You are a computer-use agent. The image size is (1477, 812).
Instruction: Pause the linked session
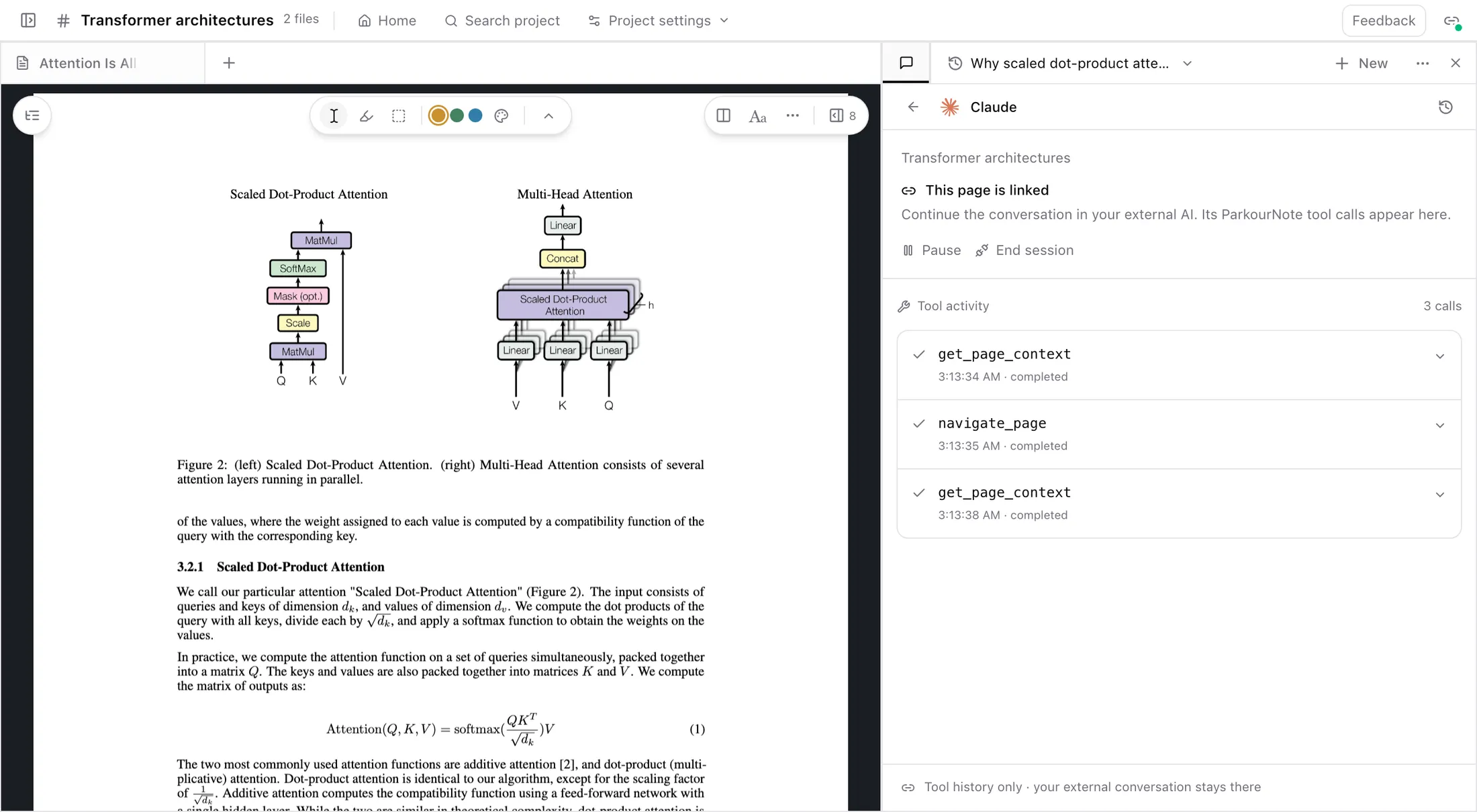click(x=932, y=250)
